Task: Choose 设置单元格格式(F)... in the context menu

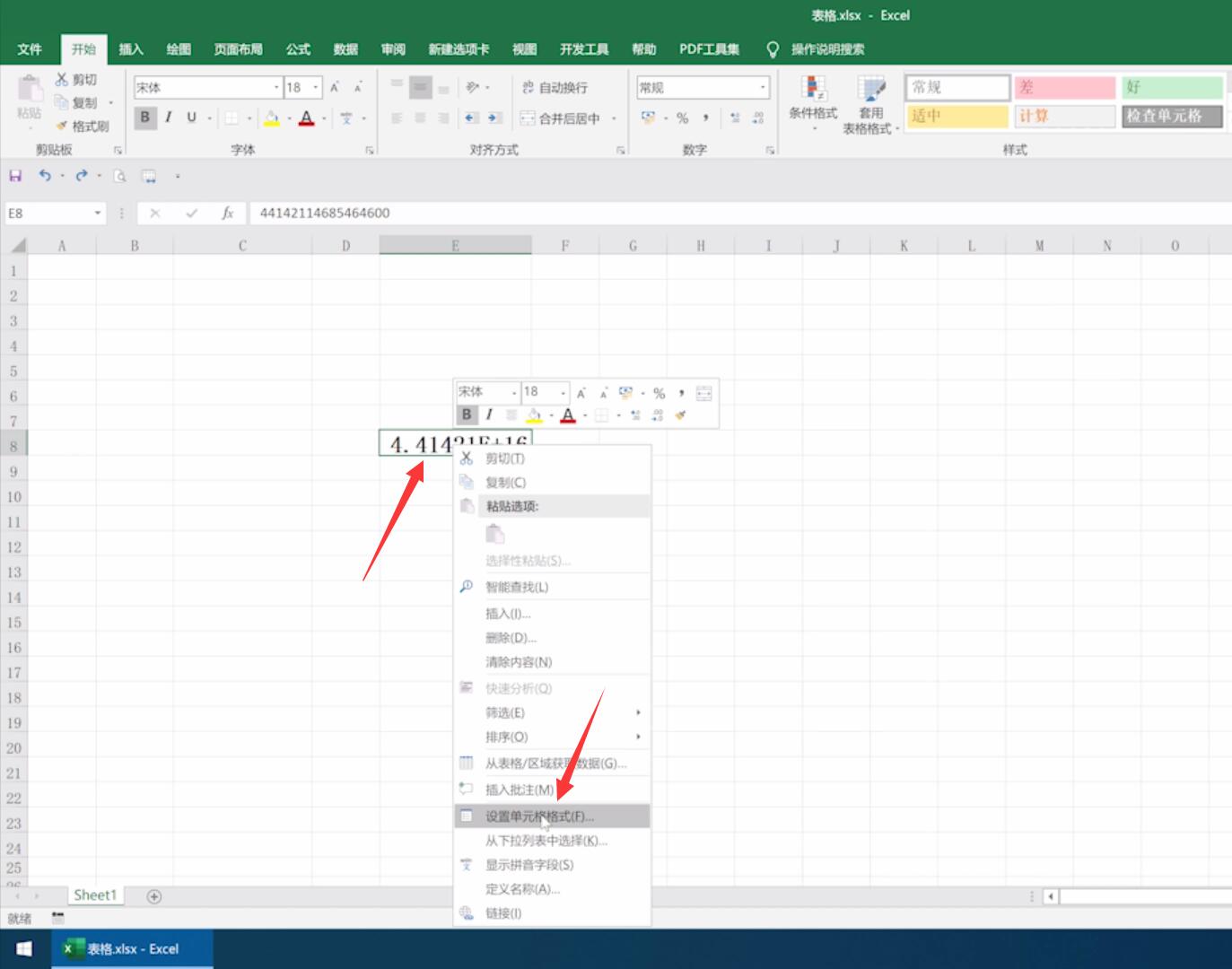Action: tap(552, 816)
